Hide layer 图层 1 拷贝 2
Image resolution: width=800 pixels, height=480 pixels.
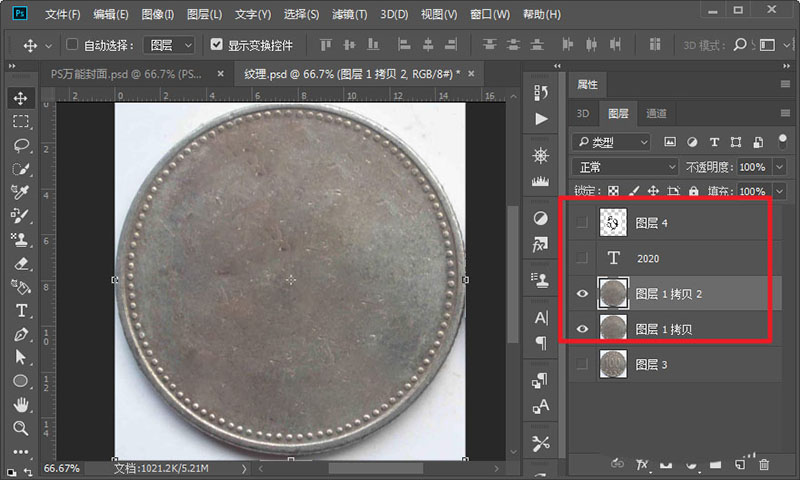point(582,293)
